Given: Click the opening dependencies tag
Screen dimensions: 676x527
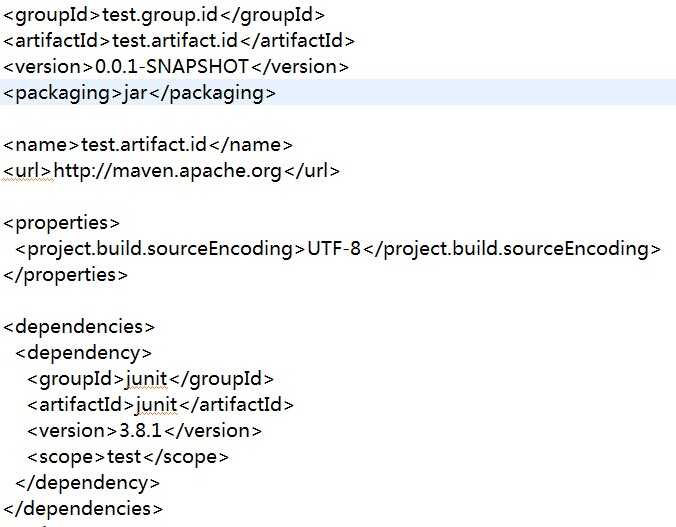Looking at the screenshot, I should [x=78, y=327].
